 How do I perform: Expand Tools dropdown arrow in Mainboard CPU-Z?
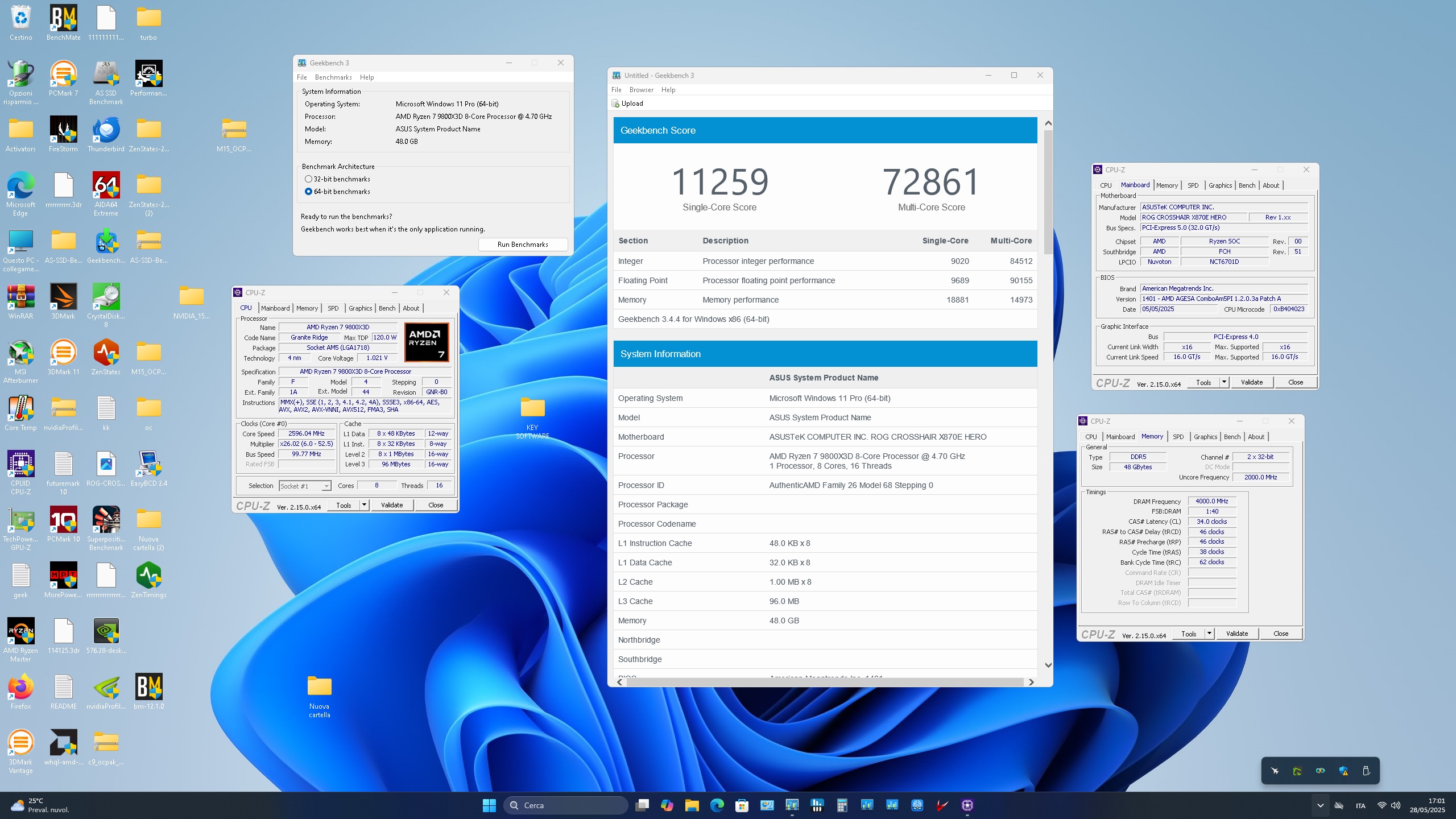click(1224, 382)
